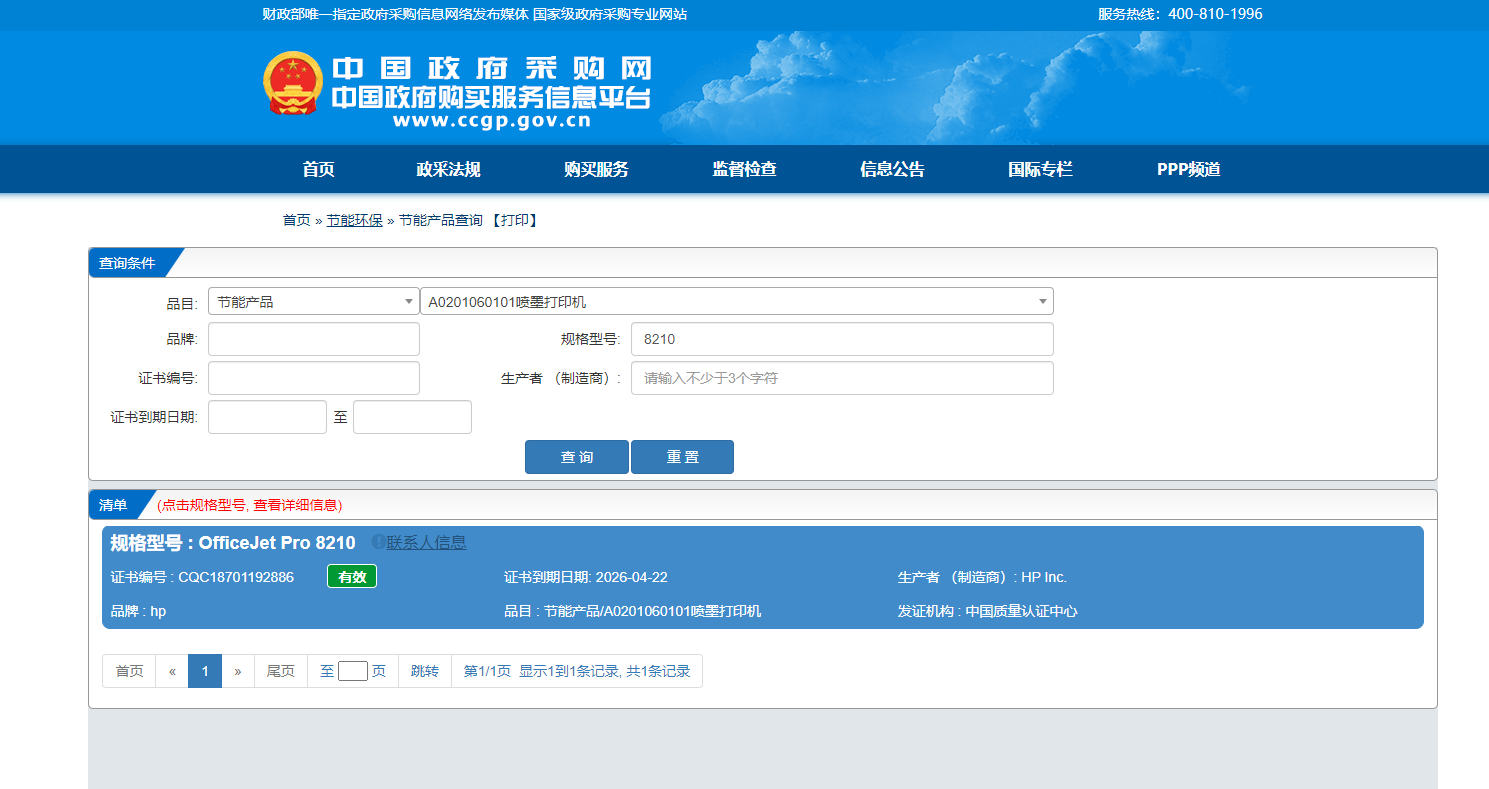Click the 节能环保 breadcrumb link
The height and width of the screenshot is (789, 1489).
[354, 220]
